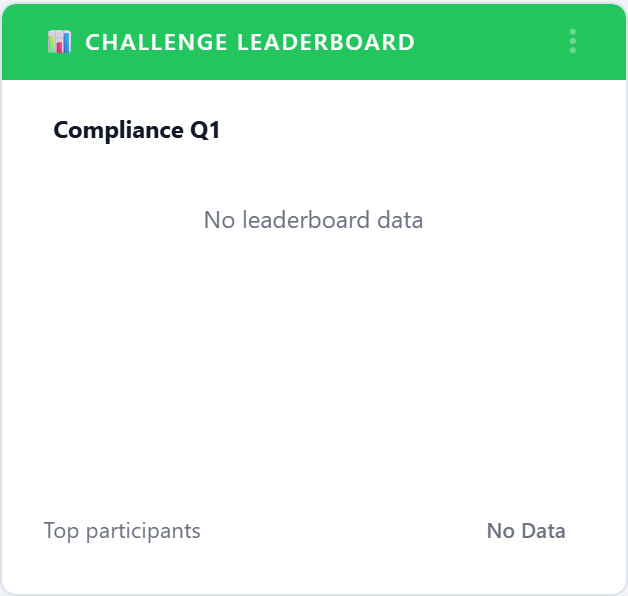This screenshot has height=596, width=628.
Task: Click the empty-state text in card center
Action: click(313, 220)
